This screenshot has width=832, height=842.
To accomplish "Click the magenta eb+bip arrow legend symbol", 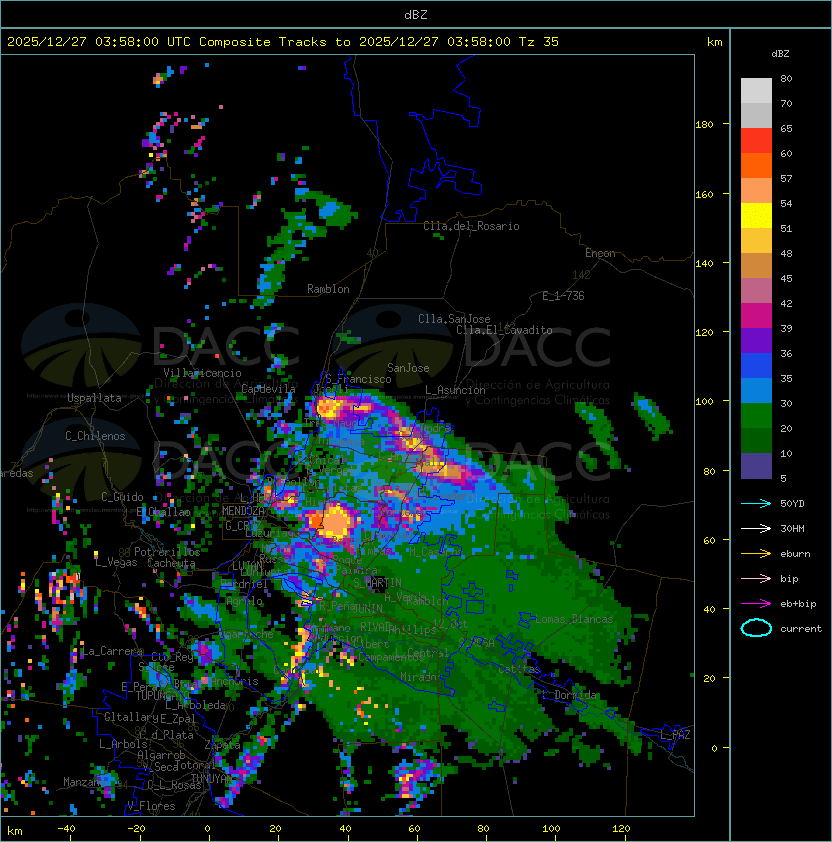I will pyautogui.click(x=756, y=604).
